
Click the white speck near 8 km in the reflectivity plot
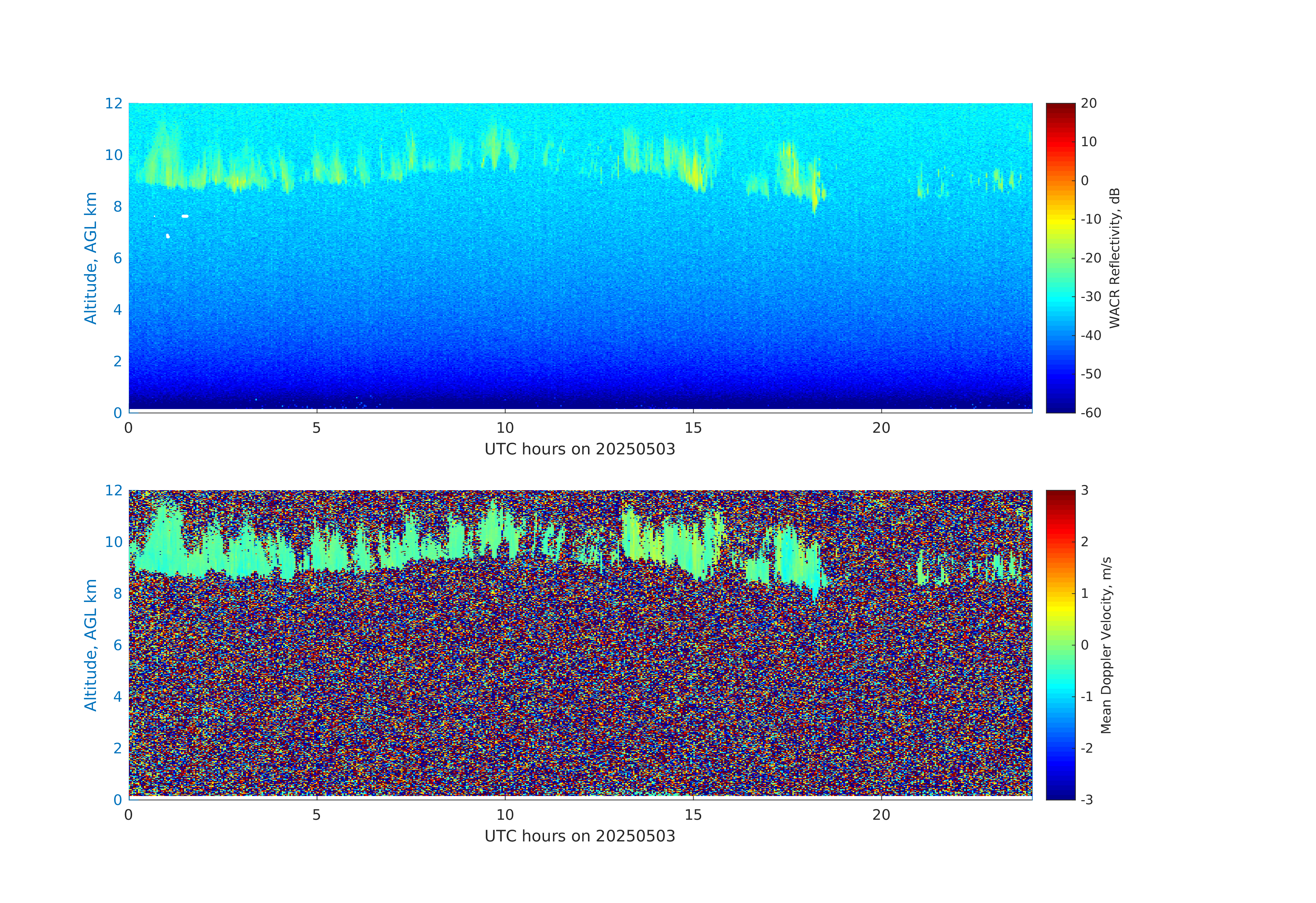point(185,216)
